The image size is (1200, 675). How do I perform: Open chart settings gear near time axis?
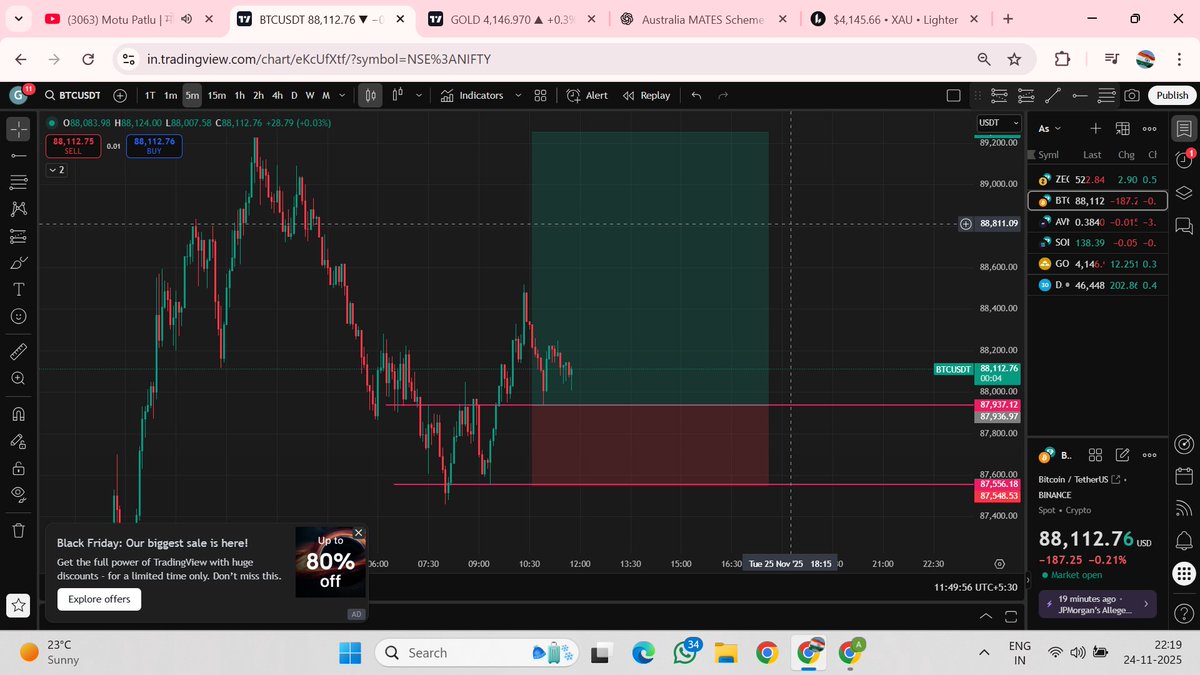(999, 564)
